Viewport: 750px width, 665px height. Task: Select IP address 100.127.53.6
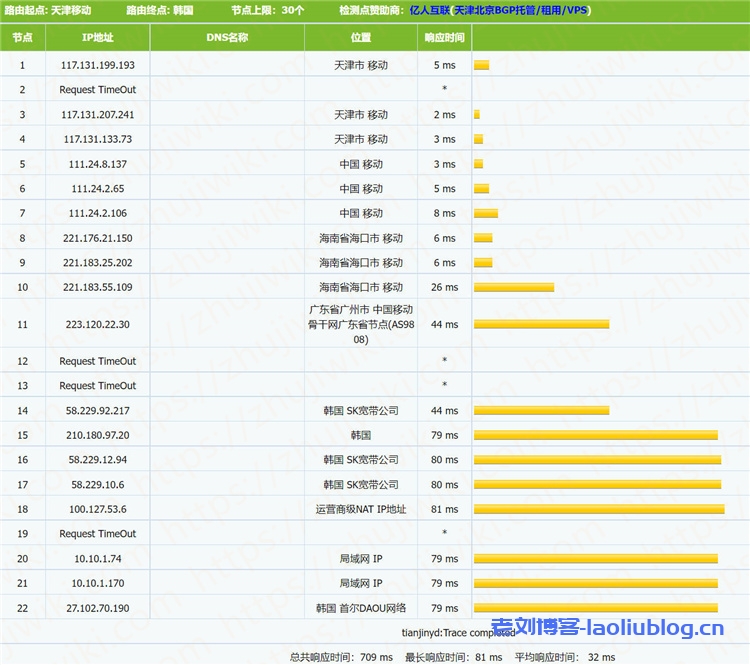97,509
